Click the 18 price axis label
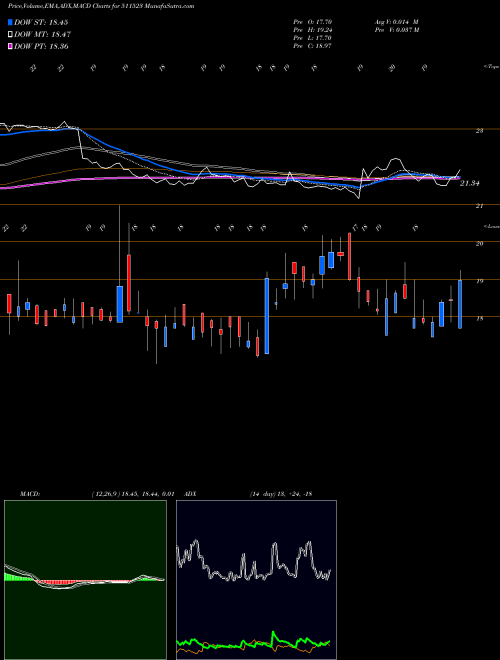This screenshot has height=660, width=500. click(479, 319)
